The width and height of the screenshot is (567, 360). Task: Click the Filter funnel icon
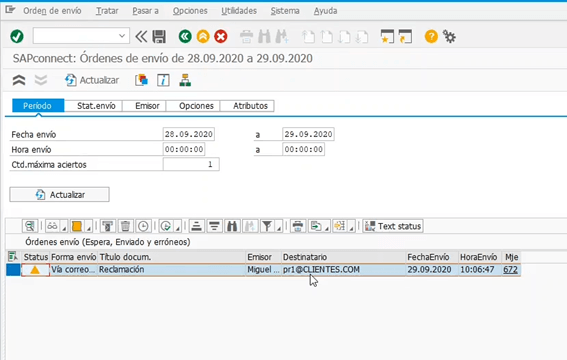pyautogui.click(x=267, y=226)
